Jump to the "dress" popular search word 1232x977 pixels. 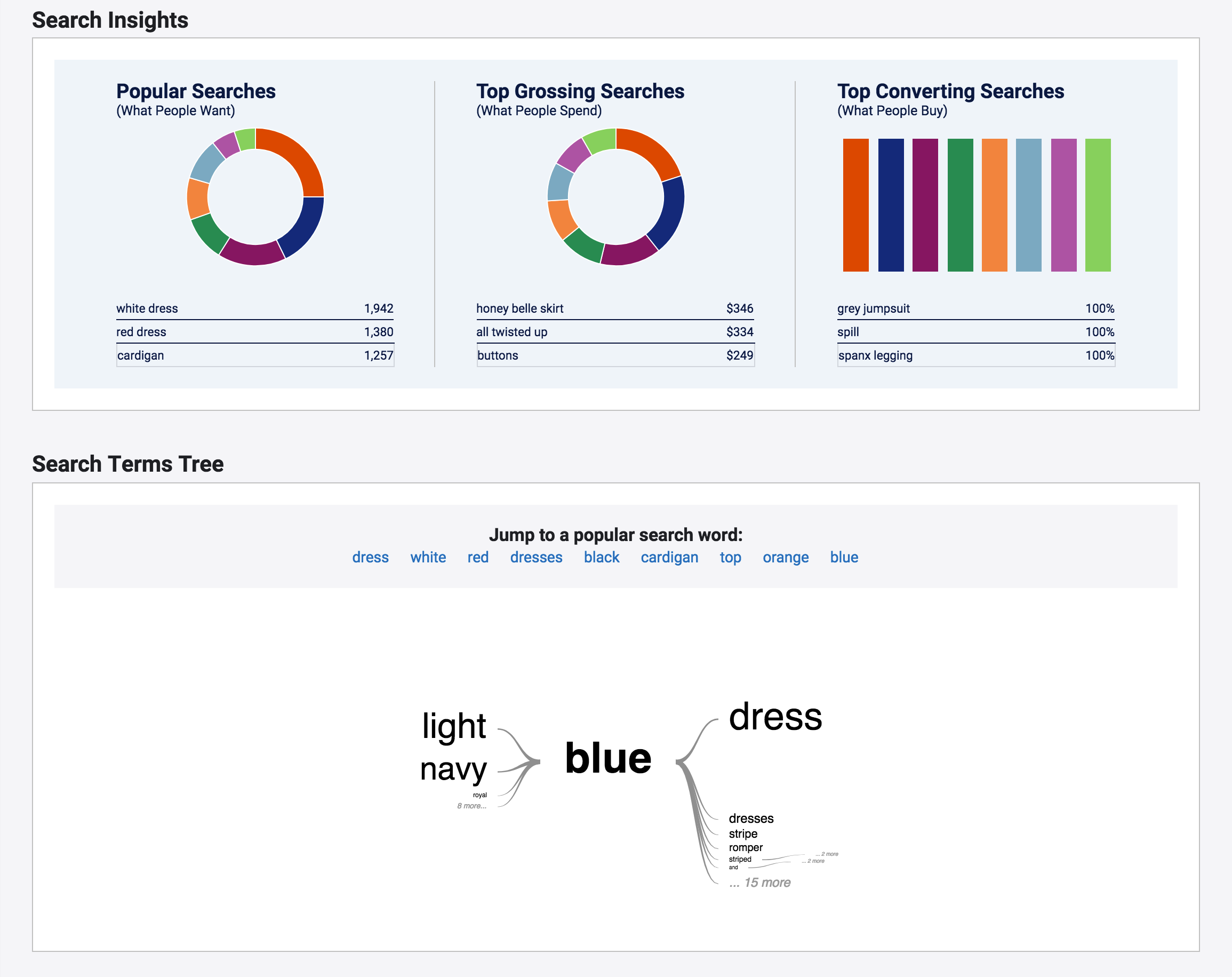(370, 558)
